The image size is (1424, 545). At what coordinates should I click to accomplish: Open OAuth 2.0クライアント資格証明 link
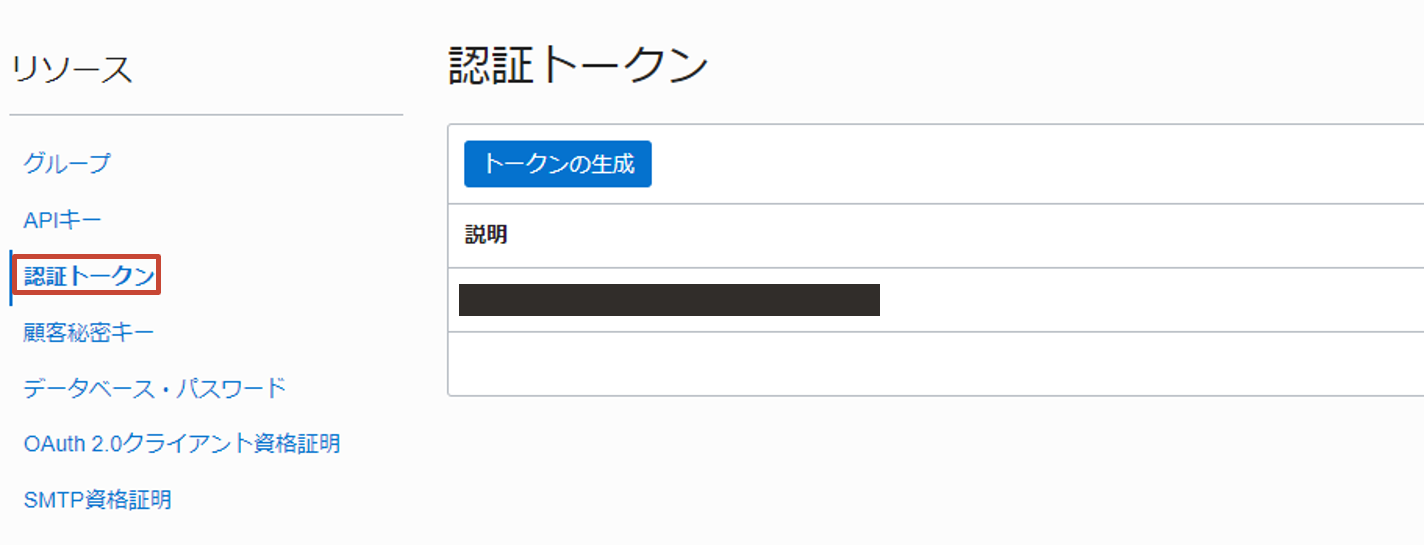pyautogui.click(x=182, y=443)
